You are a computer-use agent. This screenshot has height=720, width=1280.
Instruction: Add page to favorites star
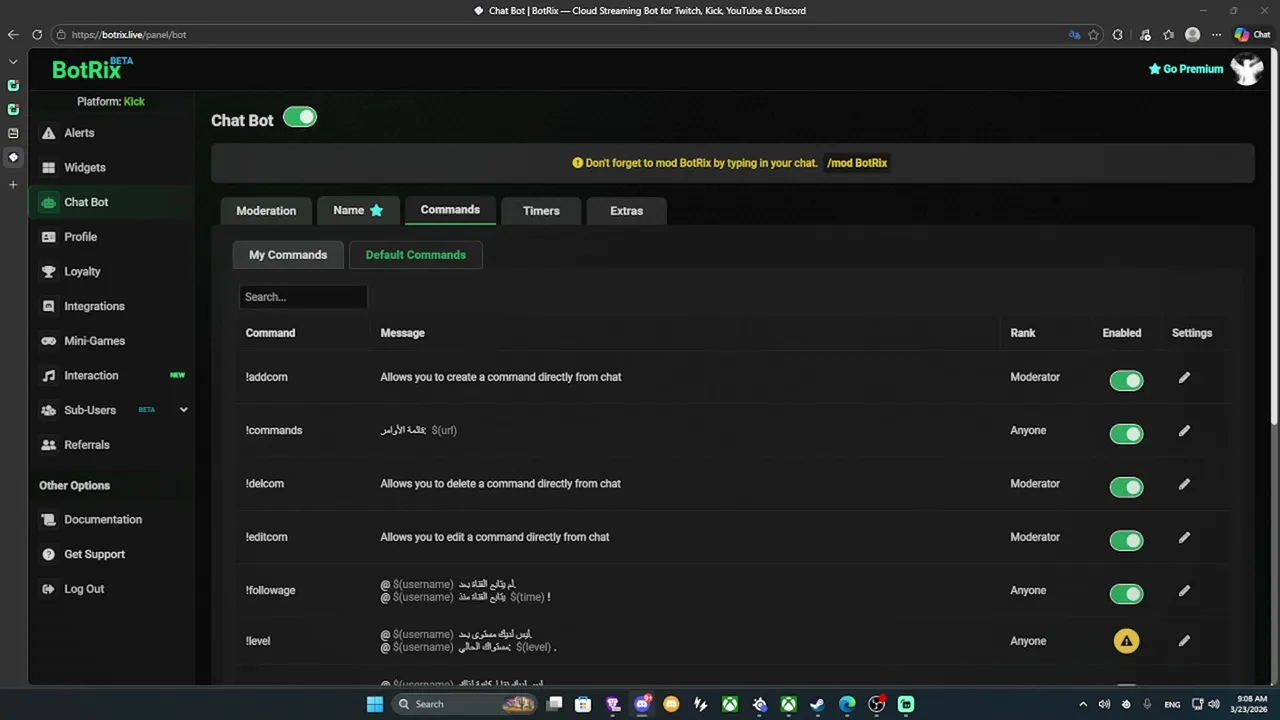point(1094,34)
